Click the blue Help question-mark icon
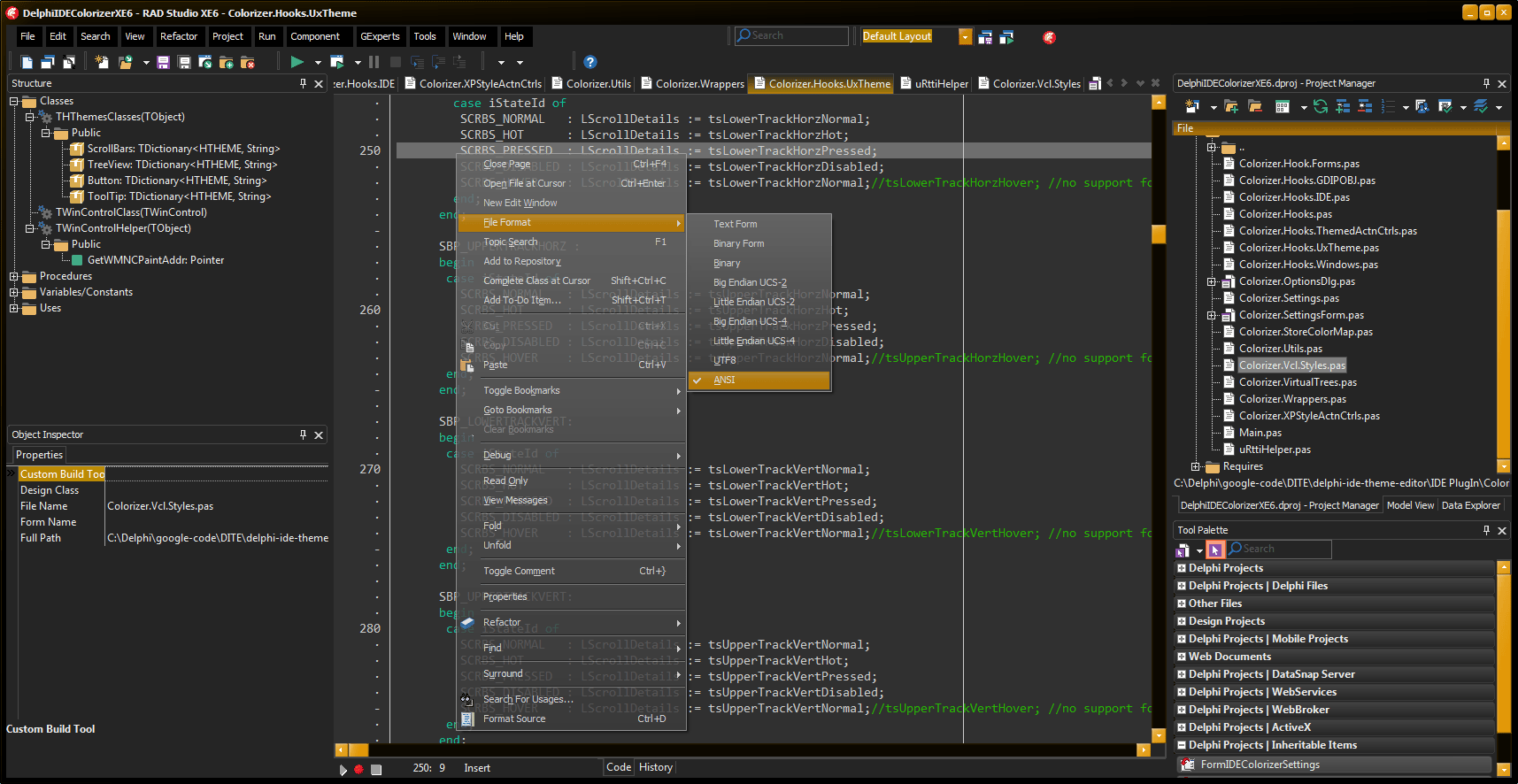Image resolution: width=1518 pixels, height=784 pixels. click(590, 62)
